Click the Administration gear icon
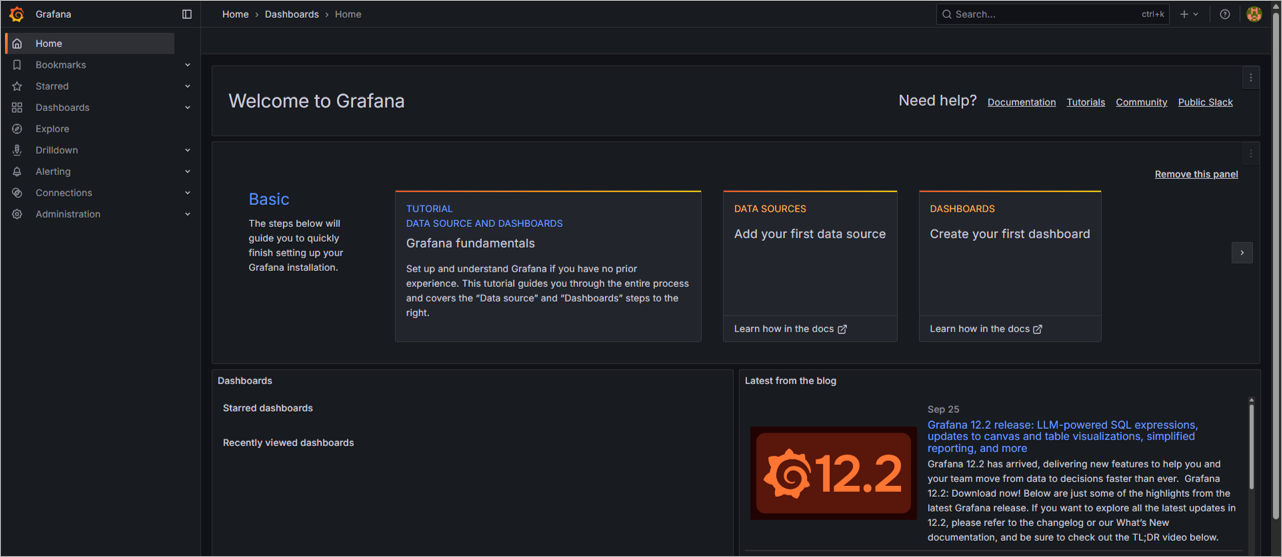This screenshot has height=557, width=1282. tap(17, 214)
